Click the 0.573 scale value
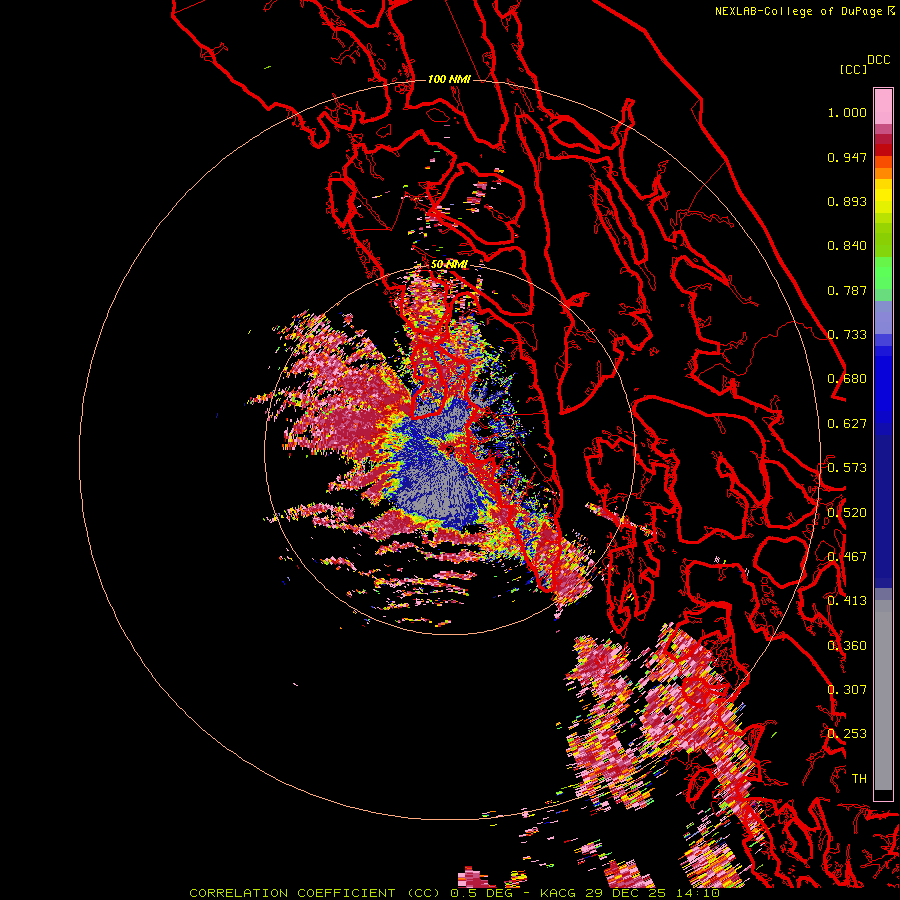The image size is (900, 900). coord(847,468)
